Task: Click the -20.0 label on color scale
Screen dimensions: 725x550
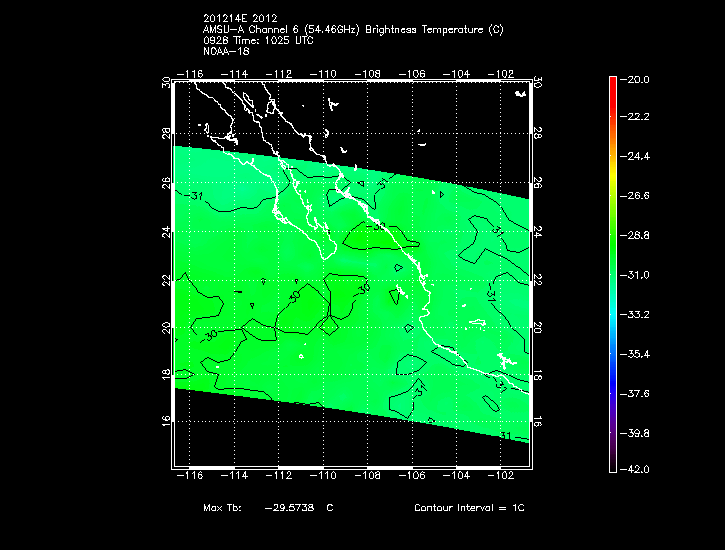Action: [x=634, y=79]
